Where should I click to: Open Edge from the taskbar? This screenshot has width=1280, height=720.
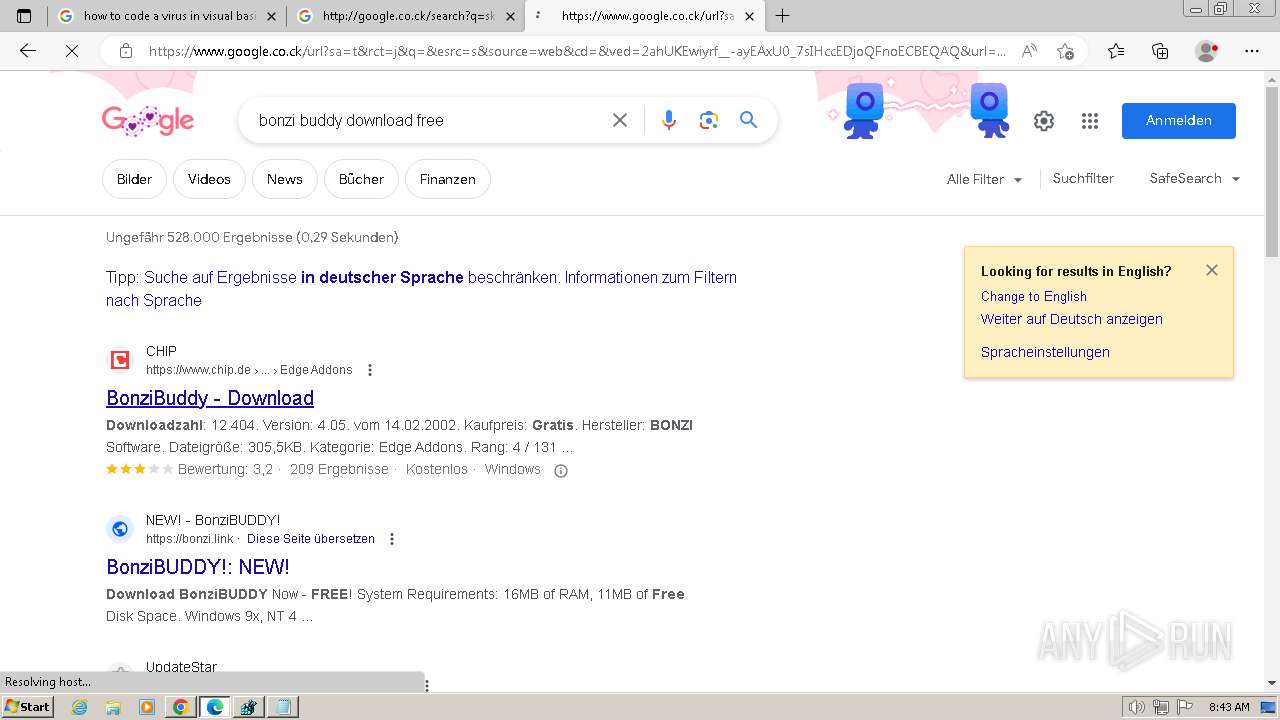(x=214, y=707)
